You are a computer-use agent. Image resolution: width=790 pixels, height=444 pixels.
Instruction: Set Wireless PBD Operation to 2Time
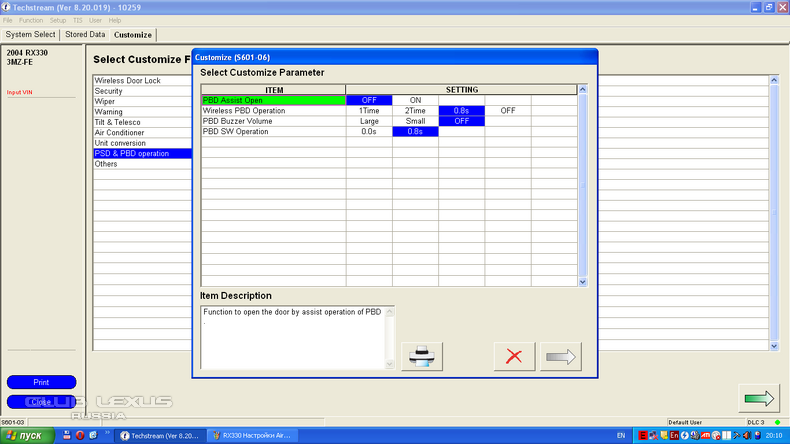pyautogui.click(x=415, y=111)
